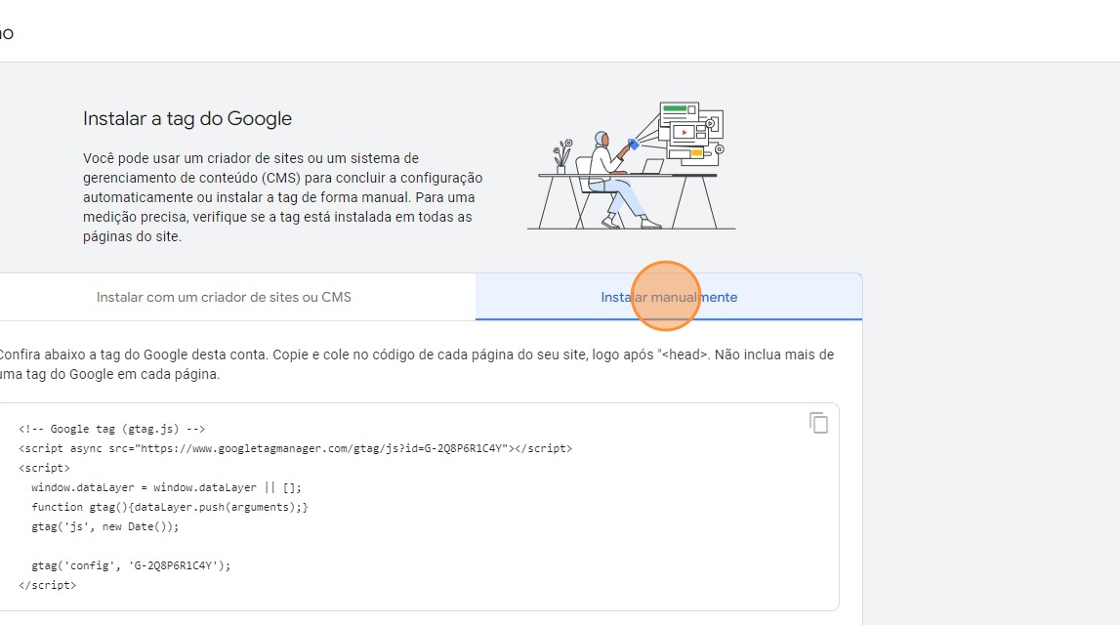This screenshot has height=625, width=1120.
Task: Click the script src googletagmanager URL line
Action: coord(295,449)
